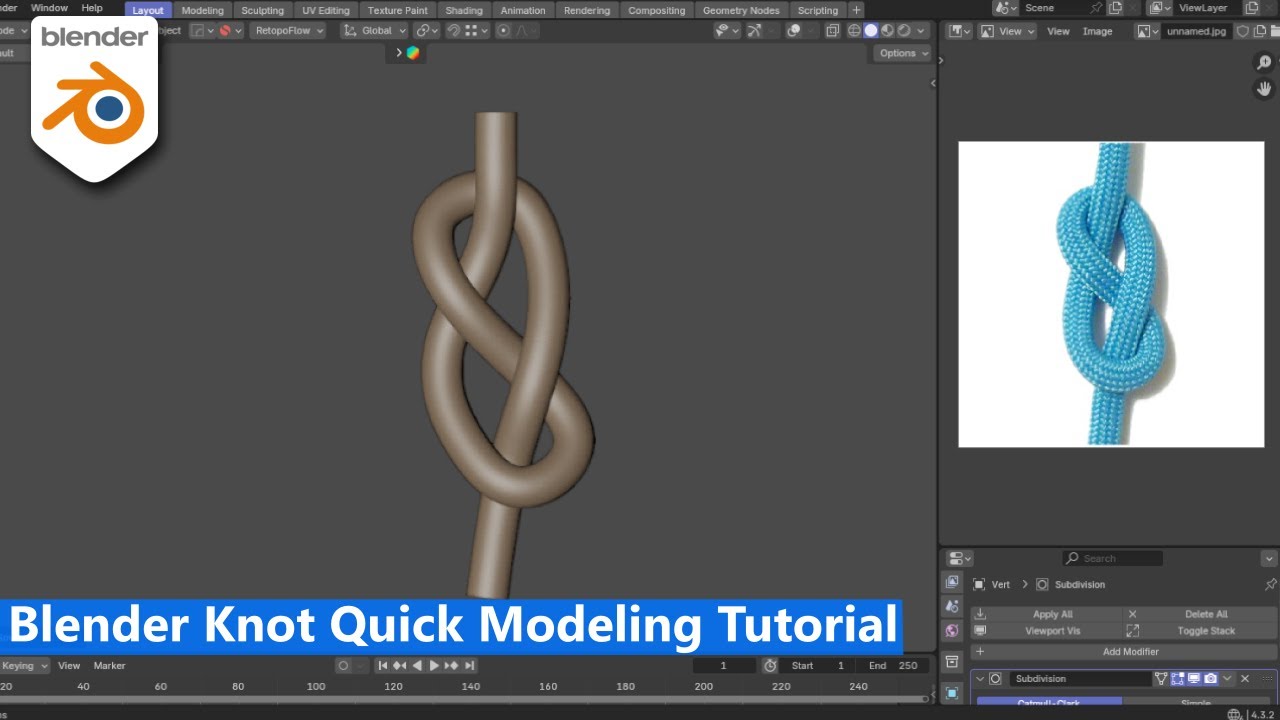Pin the properties editor context
1280x720 pixels.
tap(1270, 584)
